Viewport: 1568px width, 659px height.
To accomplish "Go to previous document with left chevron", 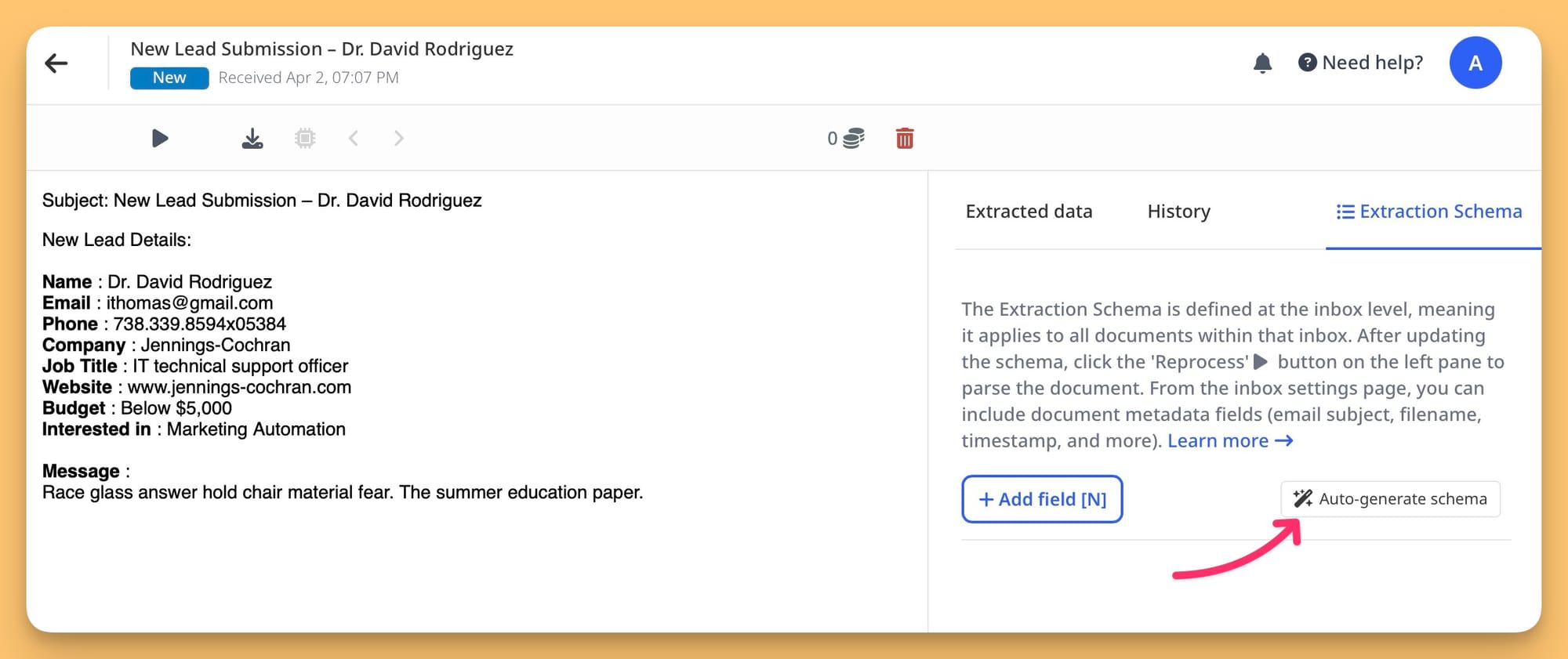I will click(354, 139).
